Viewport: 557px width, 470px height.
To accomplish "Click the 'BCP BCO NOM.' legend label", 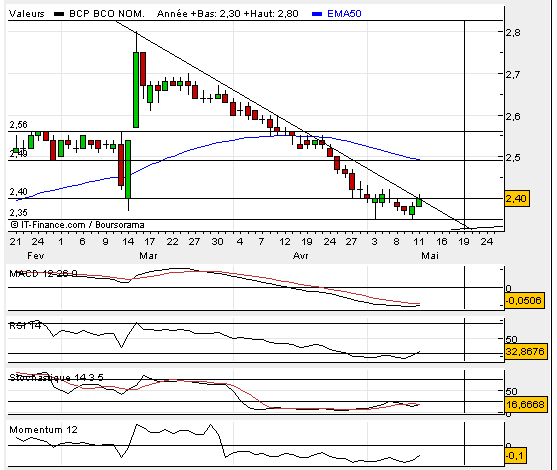I will click(x=107, y=14).
